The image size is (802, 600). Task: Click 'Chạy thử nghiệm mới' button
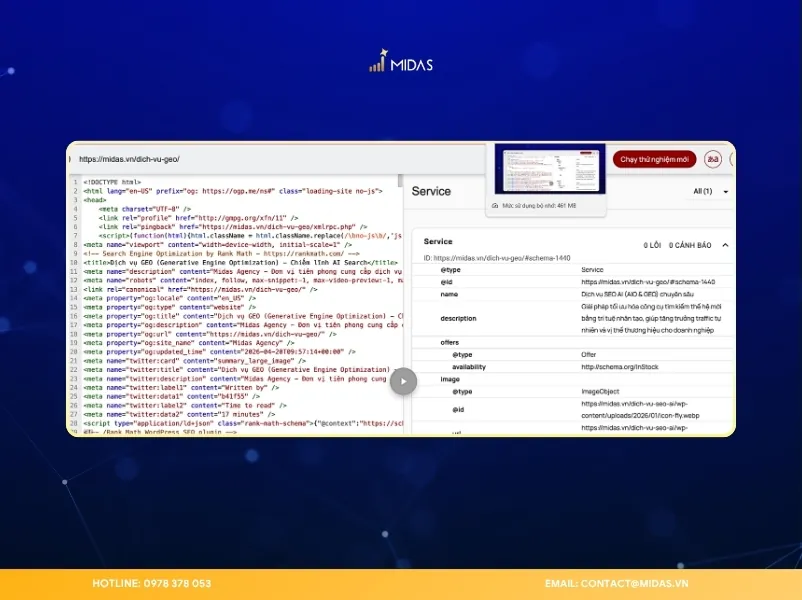click(654, 159)
